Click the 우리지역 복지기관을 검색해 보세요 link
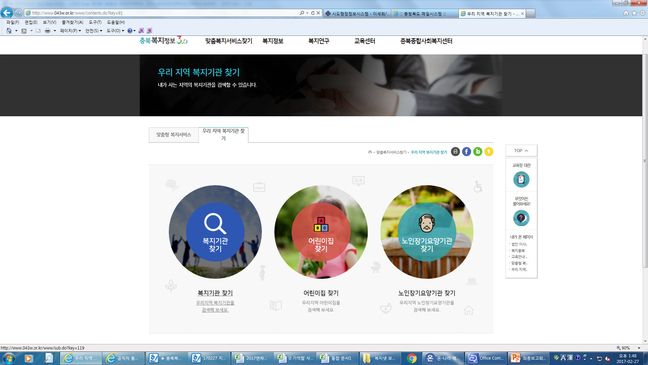 point(215,306)
